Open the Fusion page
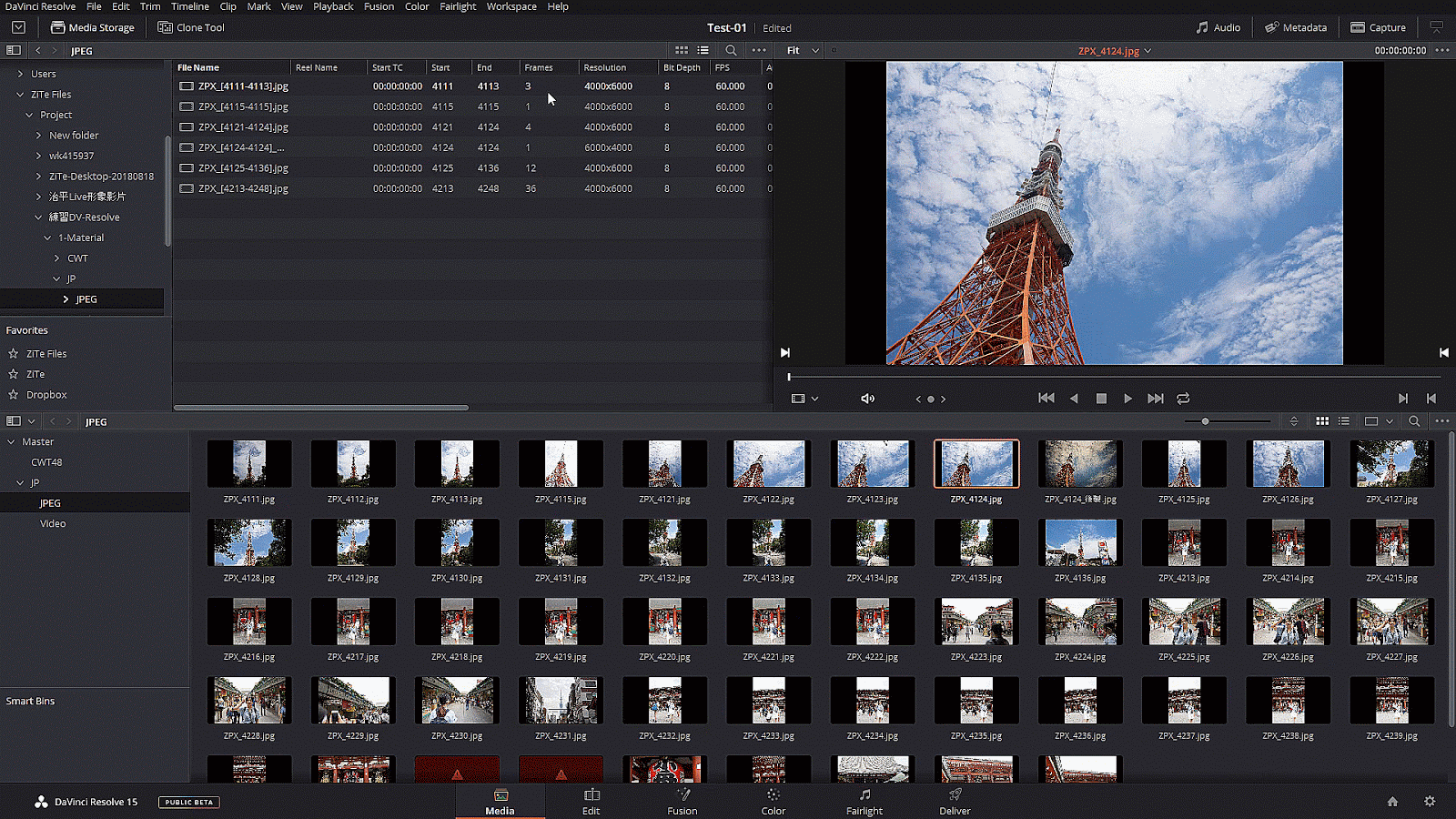The width and height of the screenshot is (1456, 819). pyautogui.click(x=682, y=801)
